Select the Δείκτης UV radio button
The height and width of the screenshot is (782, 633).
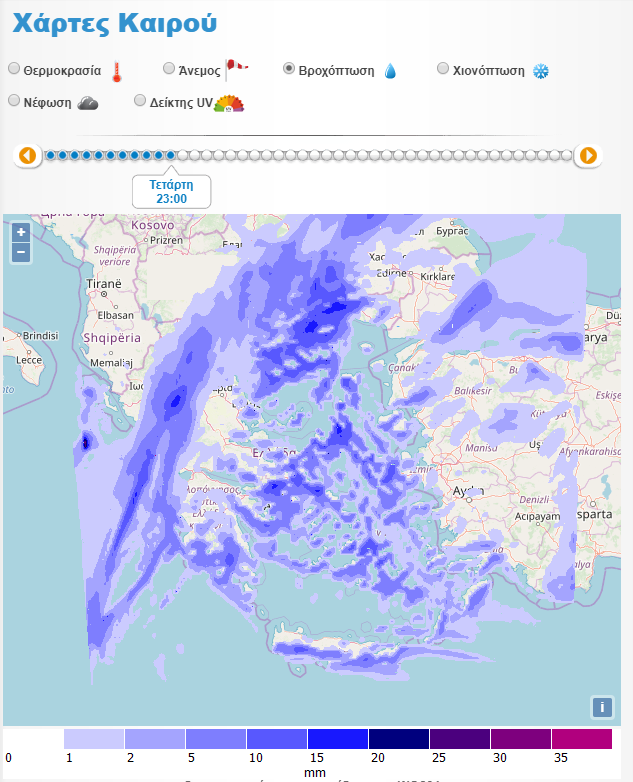point(140,100)
